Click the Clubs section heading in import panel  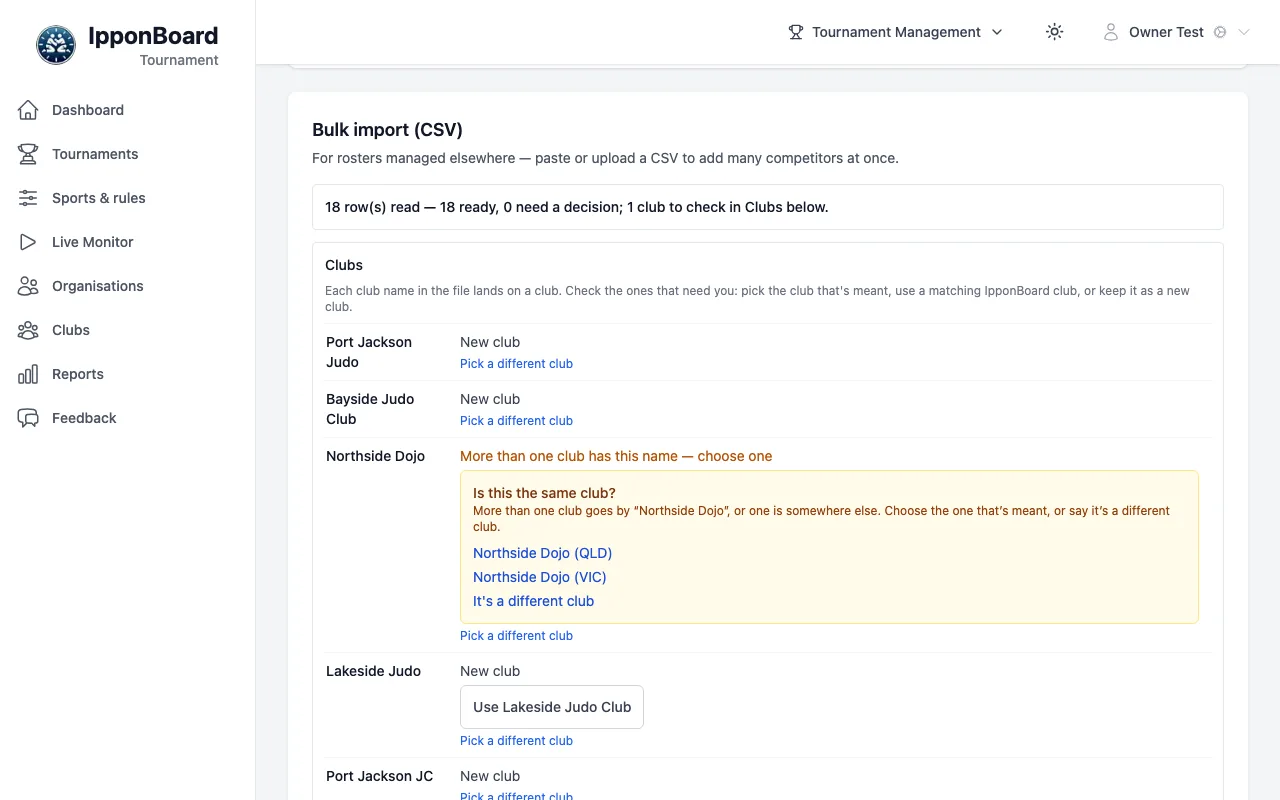coord(344,265)
